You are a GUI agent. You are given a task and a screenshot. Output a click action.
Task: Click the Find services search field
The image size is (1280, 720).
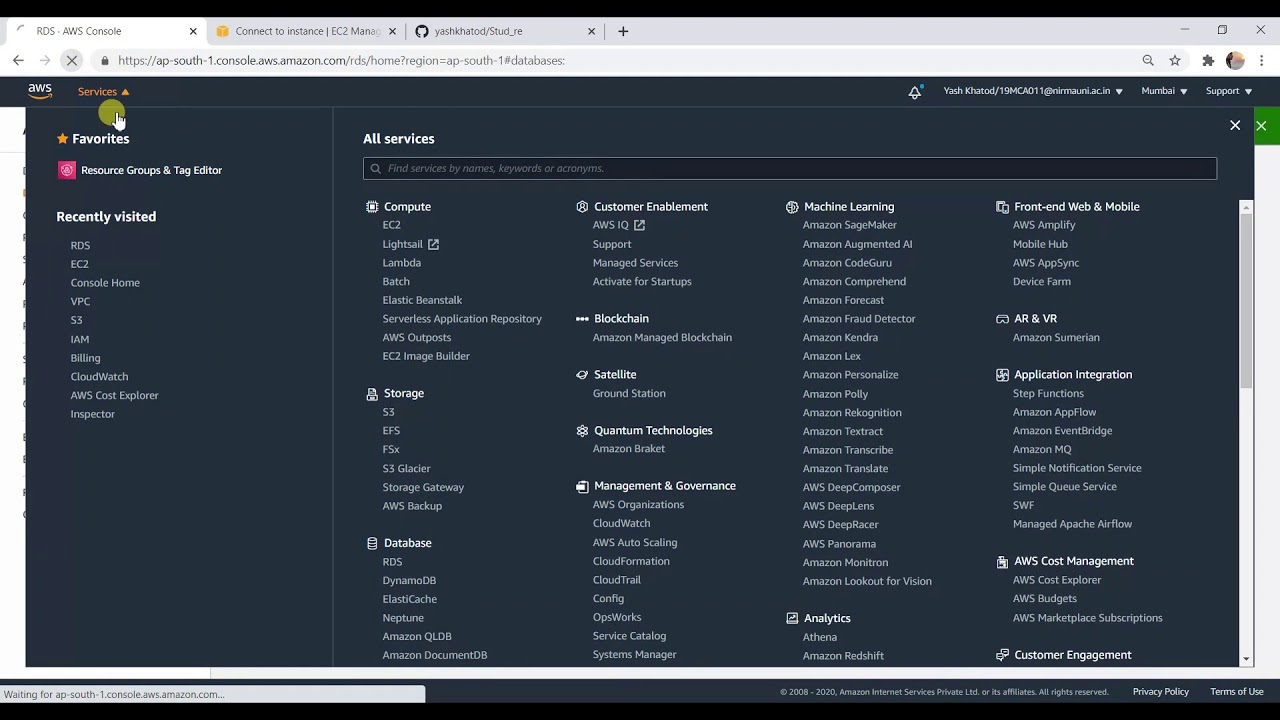[x=790, y=168]
